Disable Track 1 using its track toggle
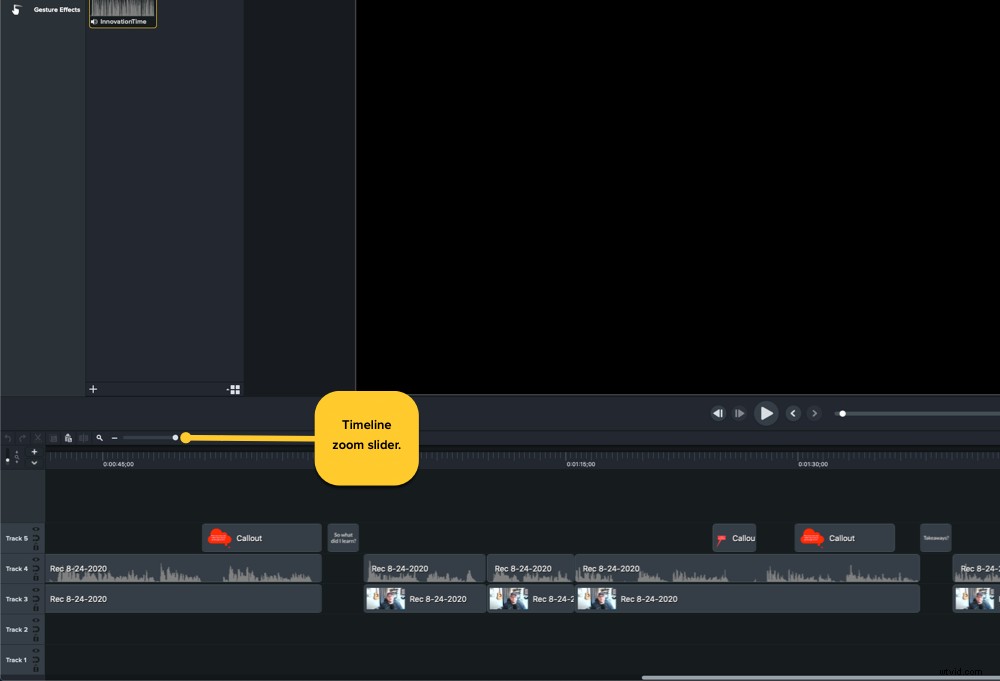Image resolution: width=1000 pixels, height=681 pixels. (35, 659)
